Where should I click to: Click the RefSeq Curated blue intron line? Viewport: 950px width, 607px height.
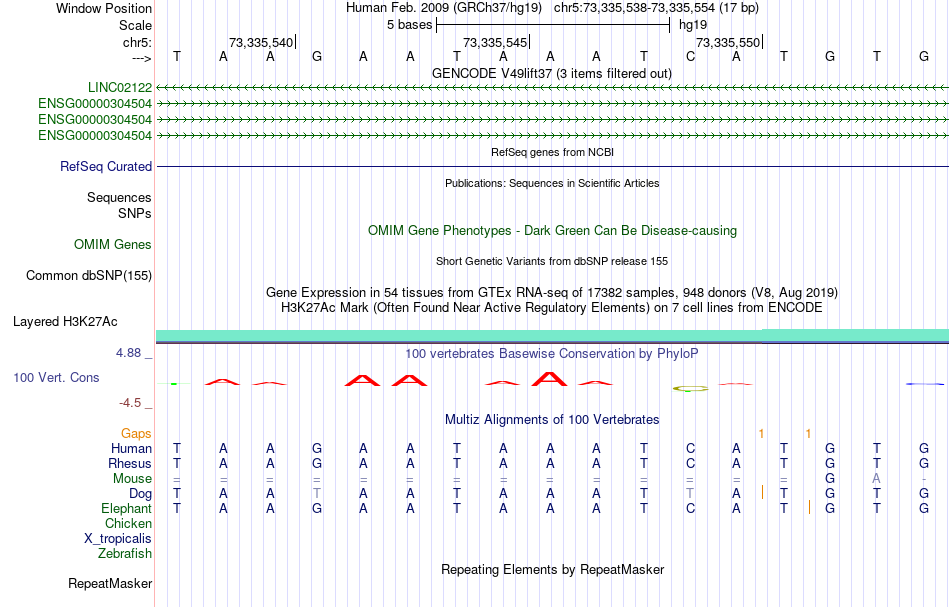(x=552, y=167)
